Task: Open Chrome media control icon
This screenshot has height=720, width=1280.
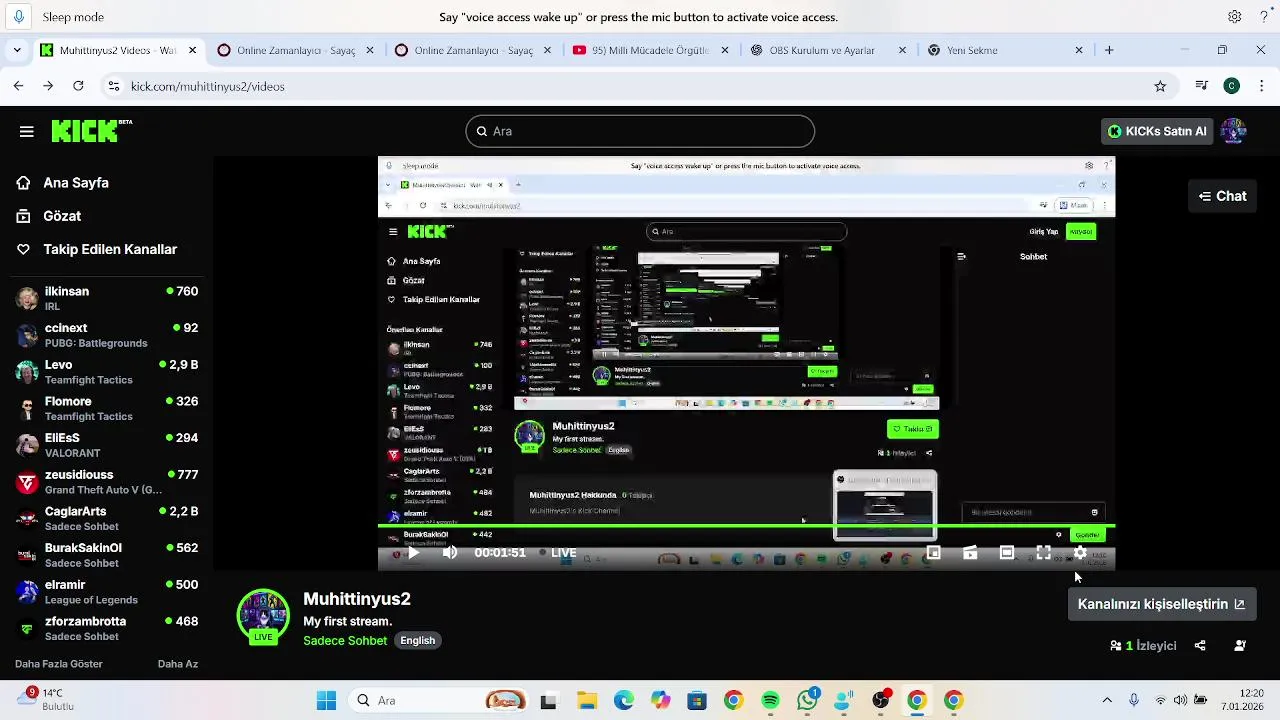Action: [x=1202, y=86]
